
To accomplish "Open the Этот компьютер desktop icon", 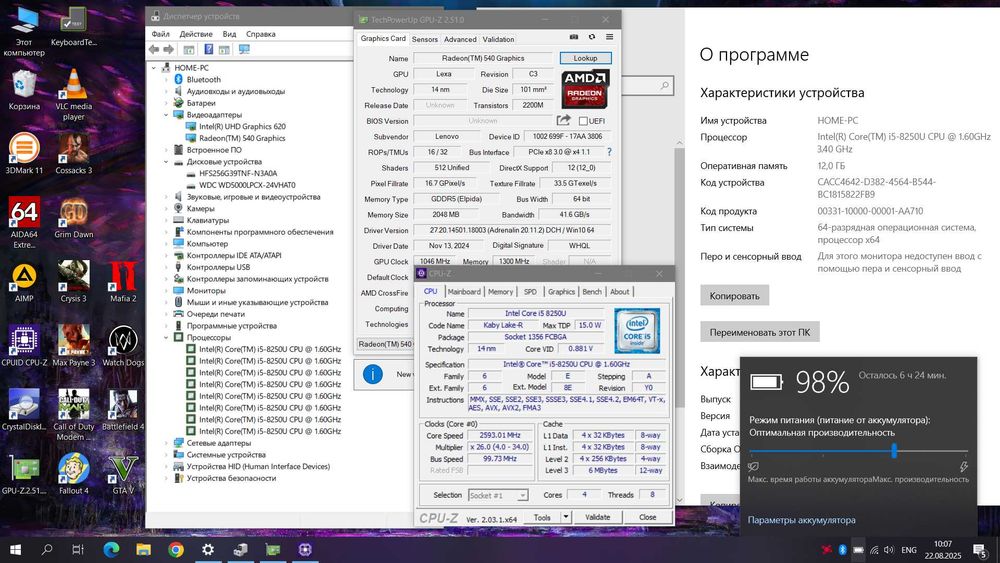I will 24,31.
